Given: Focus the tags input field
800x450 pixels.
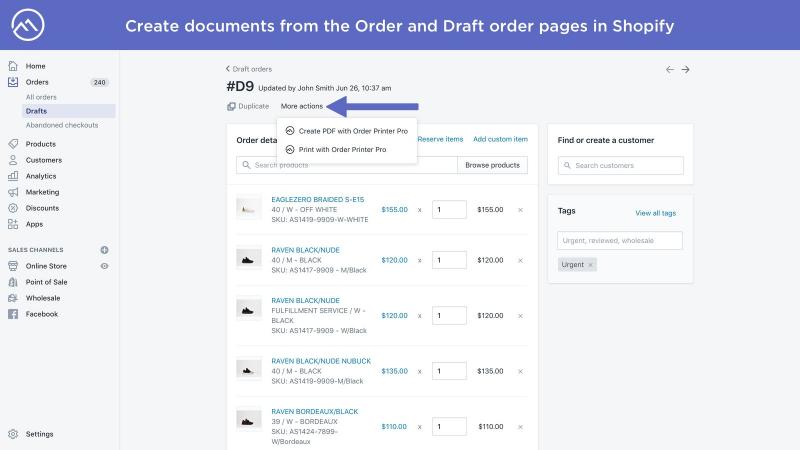Looking at the screenshot, I should tap(620, 240).
